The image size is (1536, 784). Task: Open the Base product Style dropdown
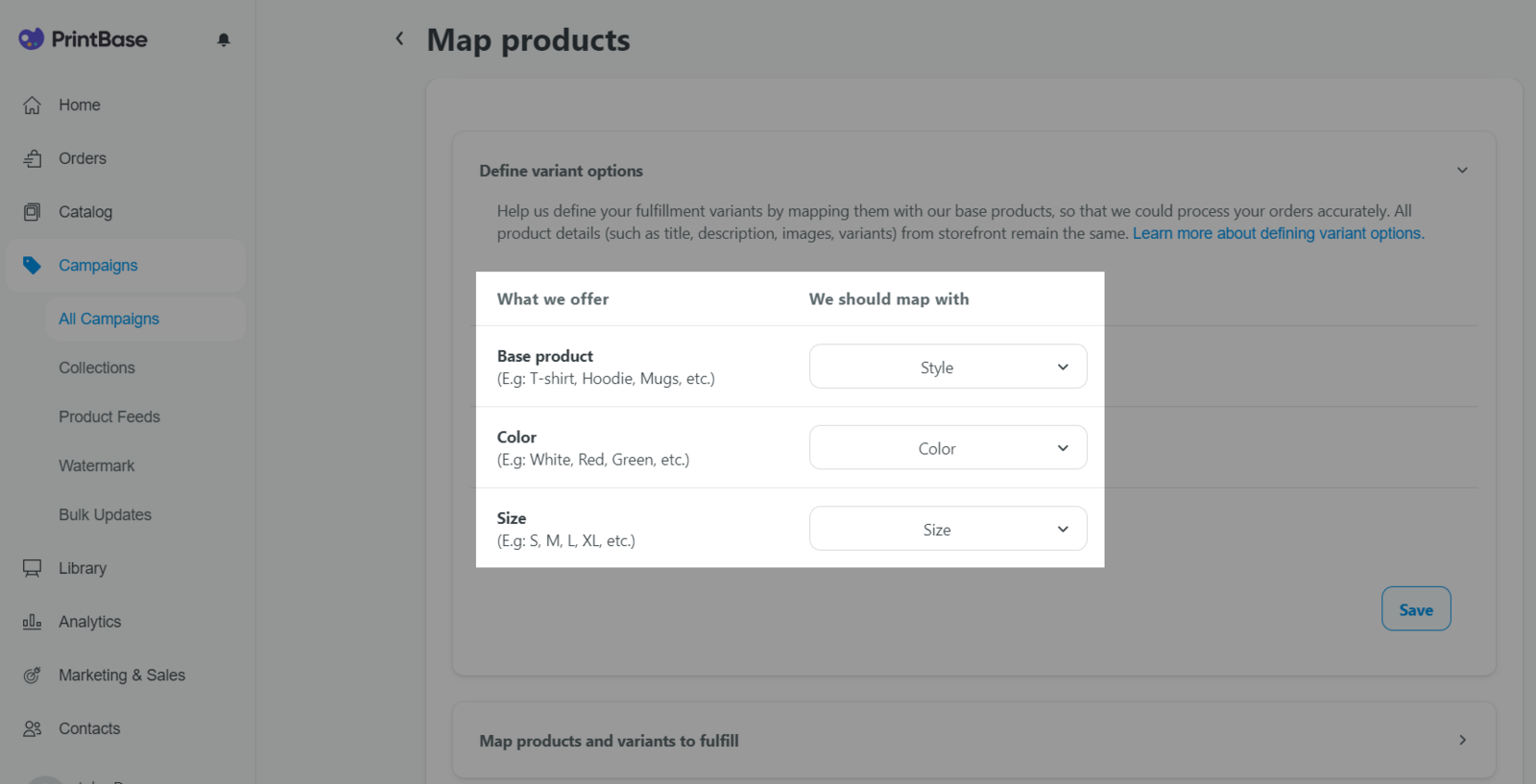[x=948, y=367]
